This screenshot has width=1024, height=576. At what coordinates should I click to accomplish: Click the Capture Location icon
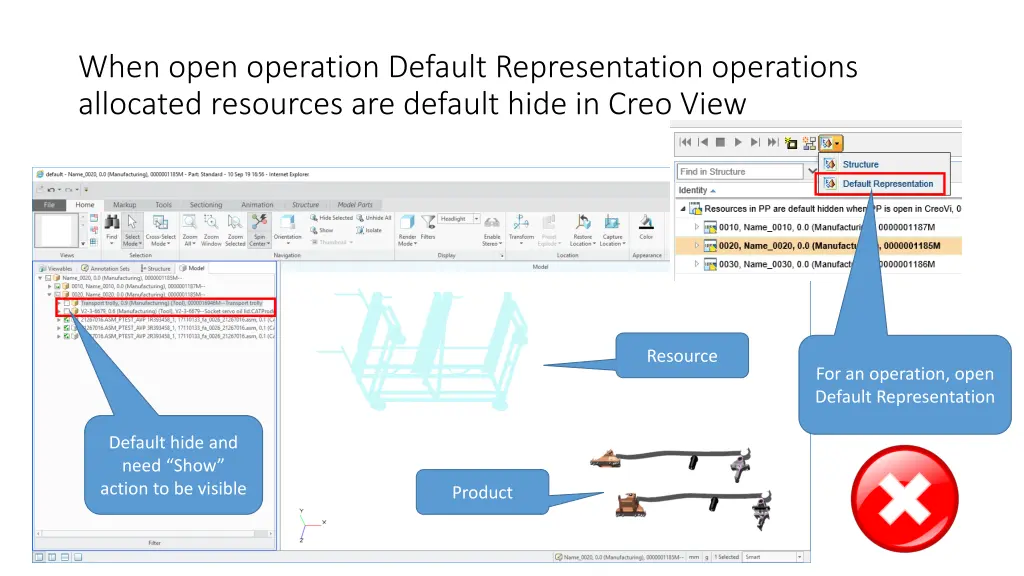pyautogui.click(x=611, y=224)
